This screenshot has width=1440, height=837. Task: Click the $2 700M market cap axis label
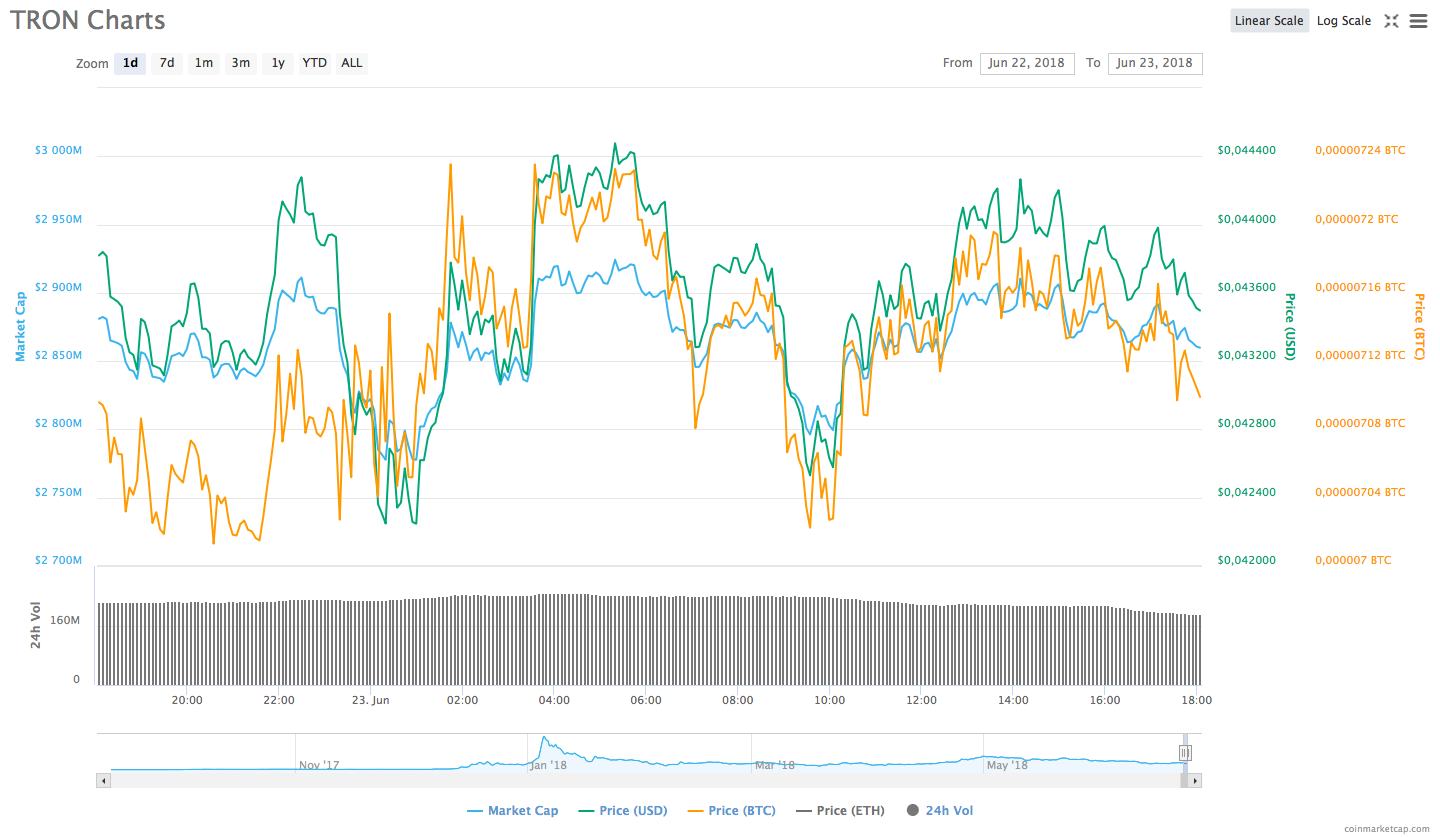click(58, 561)
